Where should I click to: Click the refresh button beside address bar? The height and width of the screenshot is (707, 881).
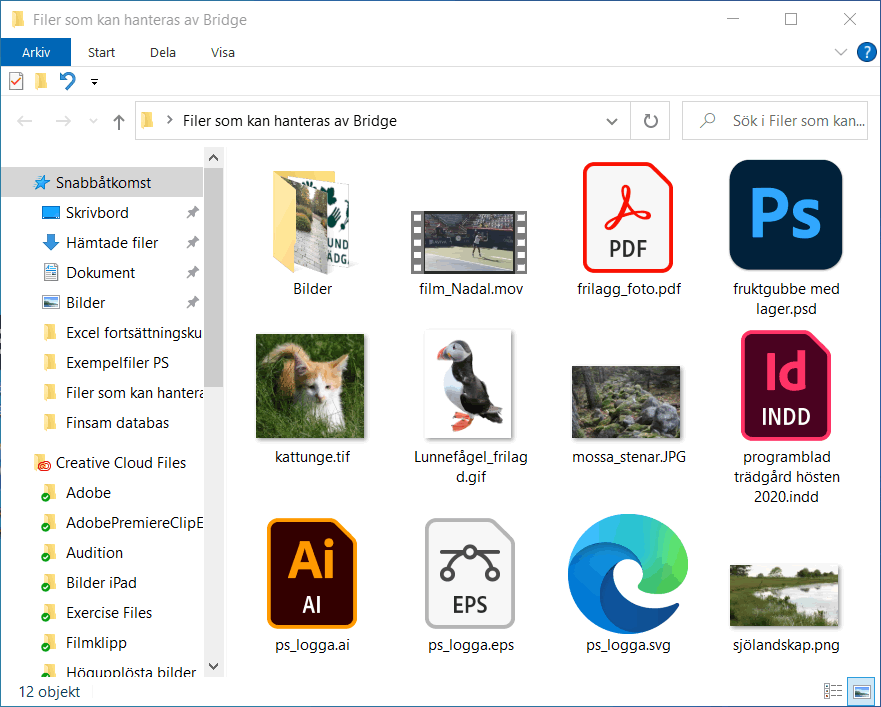coord(650,121)
